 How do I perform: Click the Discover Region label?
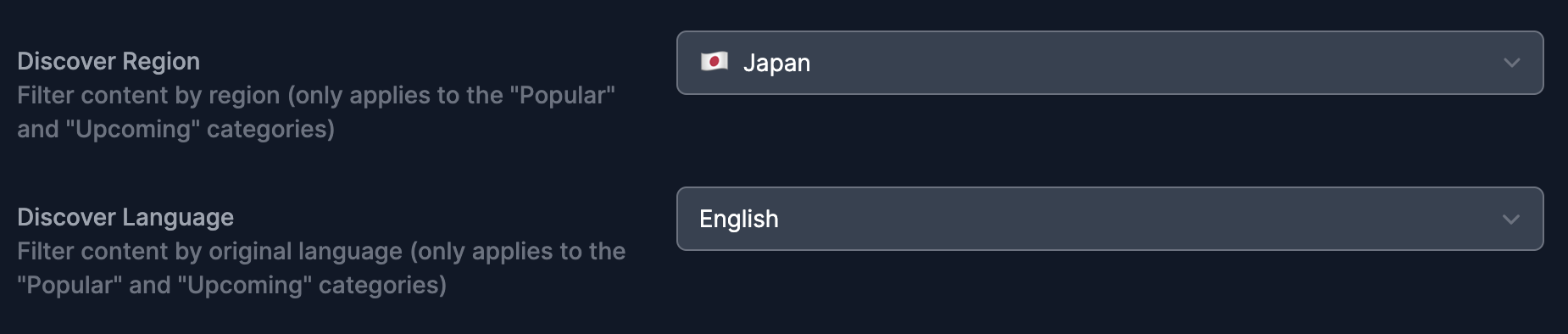[108, 61]
